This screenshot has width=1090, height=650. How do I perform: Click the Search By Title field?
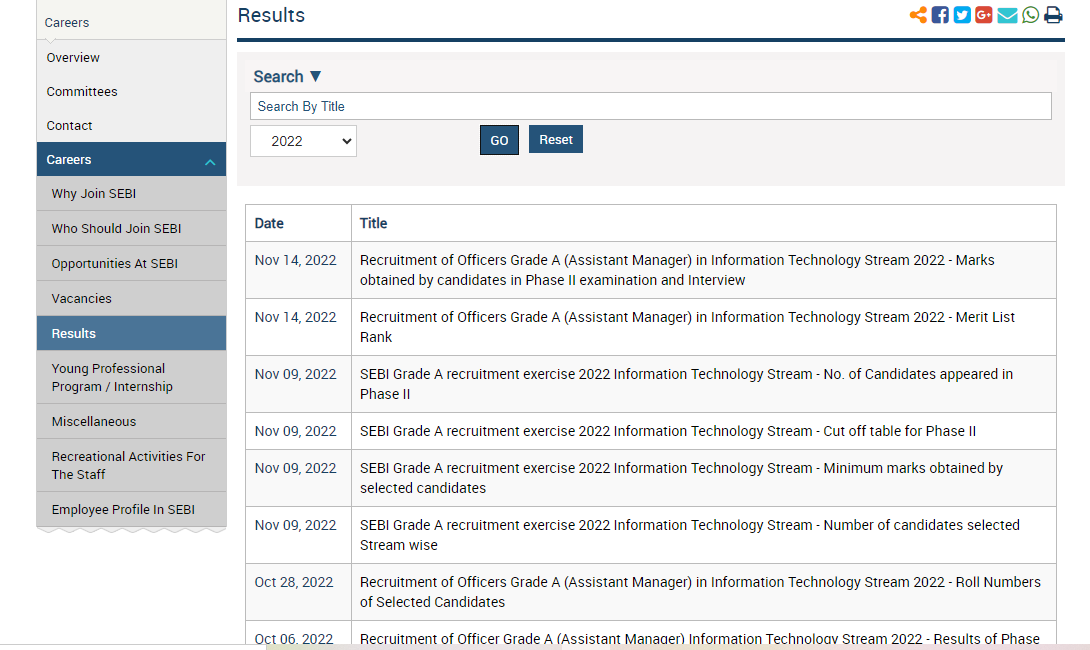tap(651, 106)
